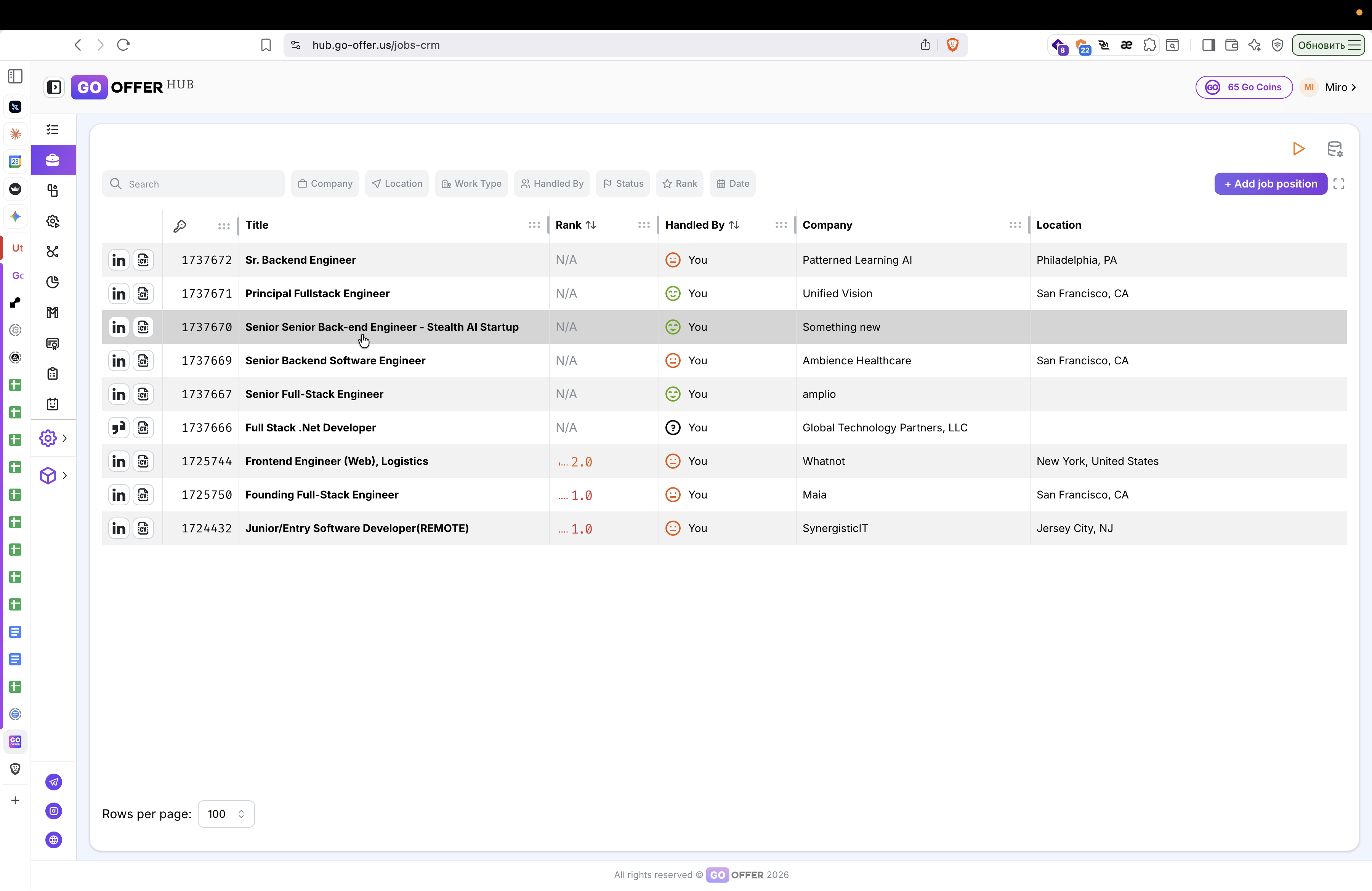
Task: Toggle fullscreen table view
Action: point(1338,184)
